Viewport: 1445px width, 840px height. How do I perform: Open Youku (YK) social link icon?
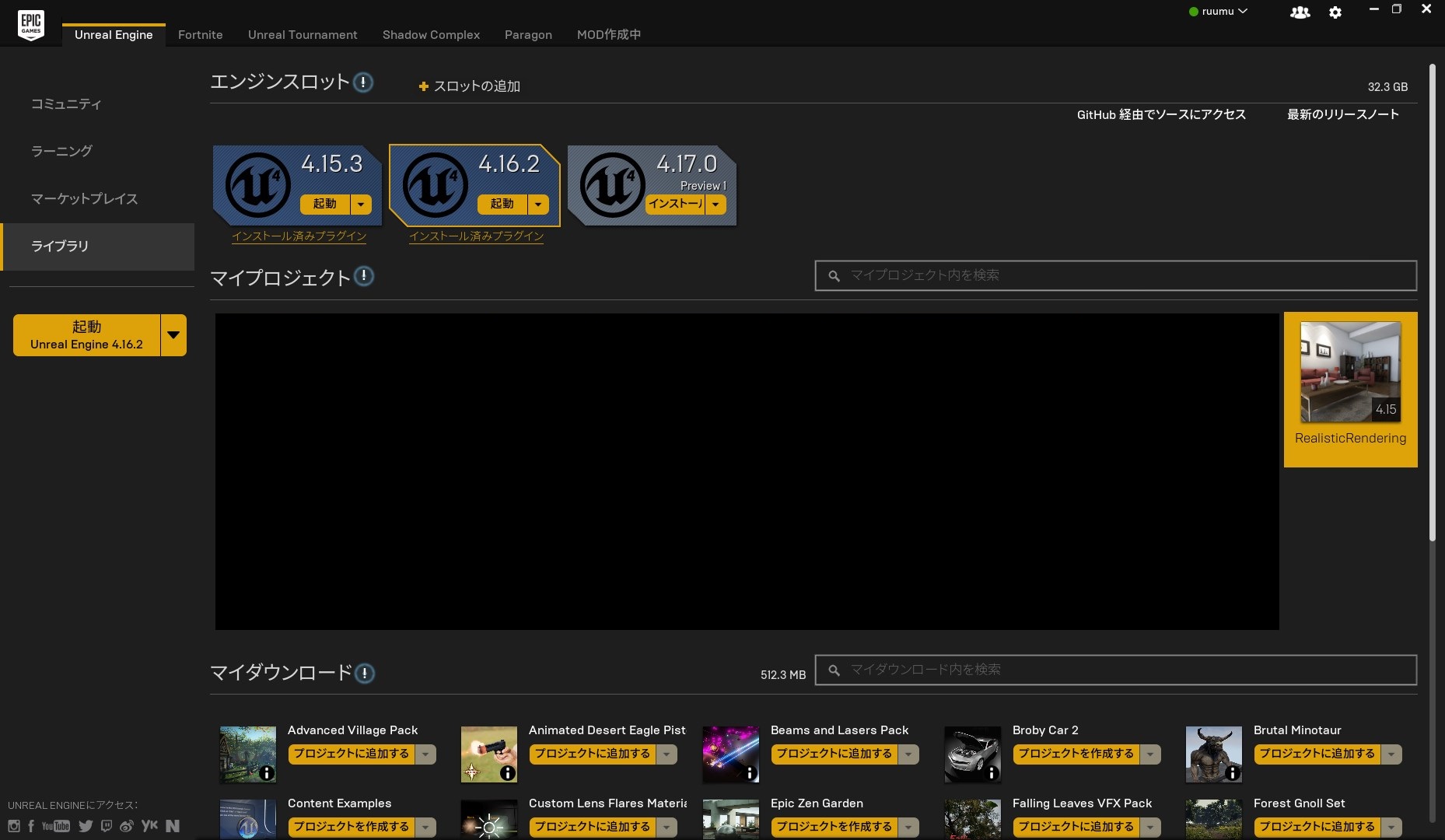pyautogui.click(x=149, y=826)
